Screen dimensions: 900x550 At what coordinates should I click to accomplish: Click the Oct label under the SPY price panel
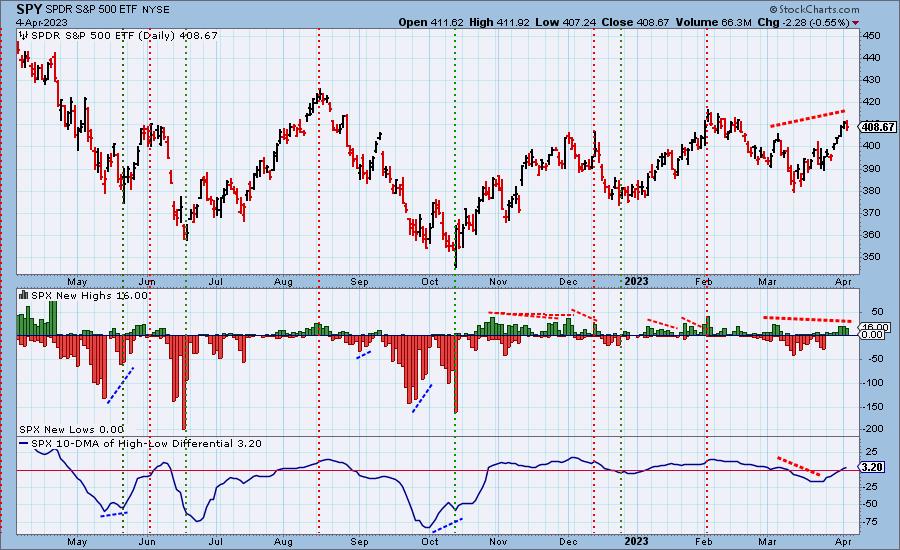[430, 282]
